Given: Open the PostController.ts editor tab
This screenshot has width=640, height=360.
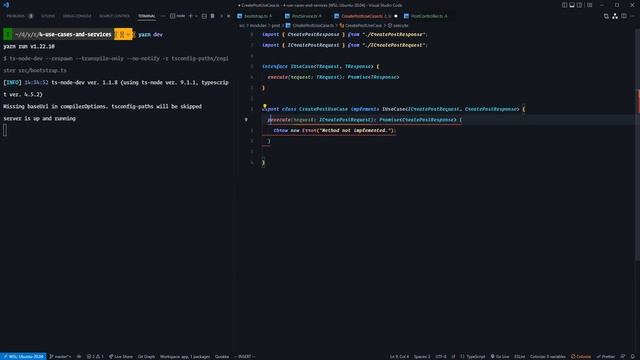Looking at the screenshot, I should 428,16.
